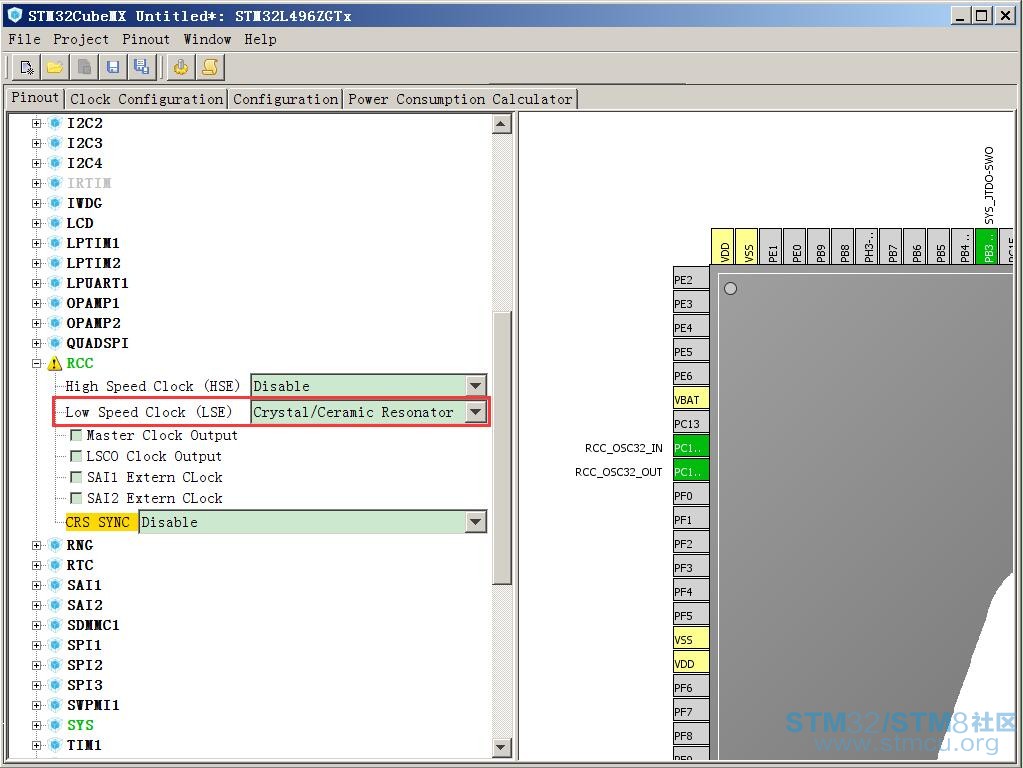Click the peripheral tree scroll-down arrow
The image size is (1023, 768).
point(501,747)
